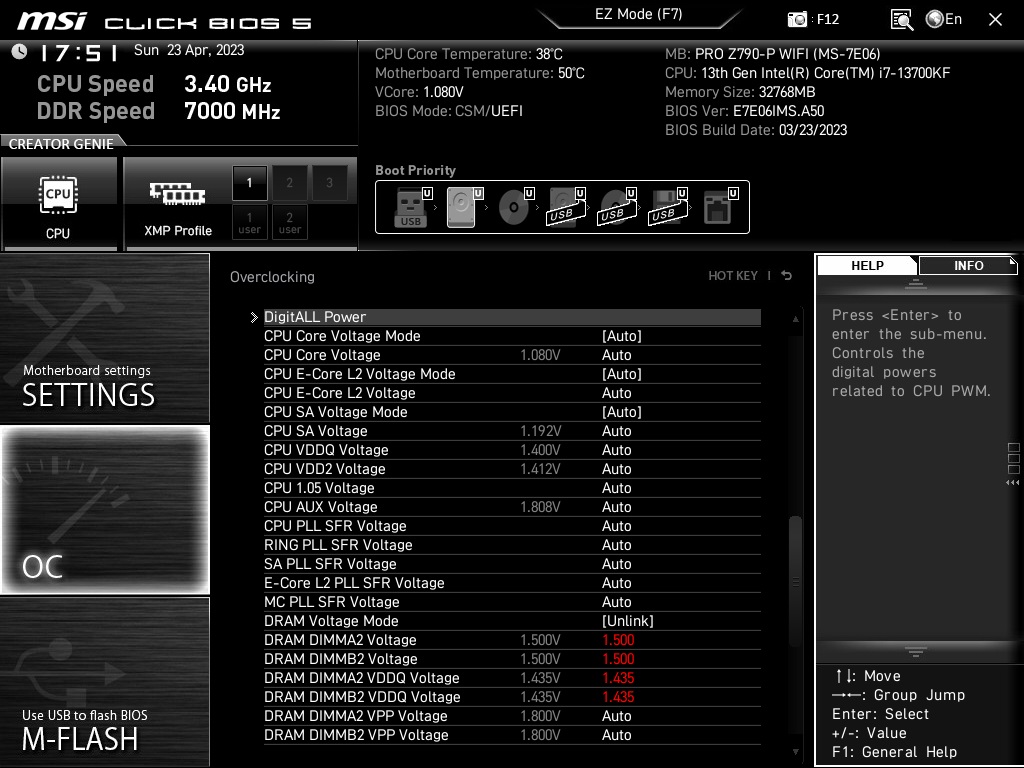Select the hard disk boot device icon
The width and height of the screenshot is (1024, 768).
point(464,207)
